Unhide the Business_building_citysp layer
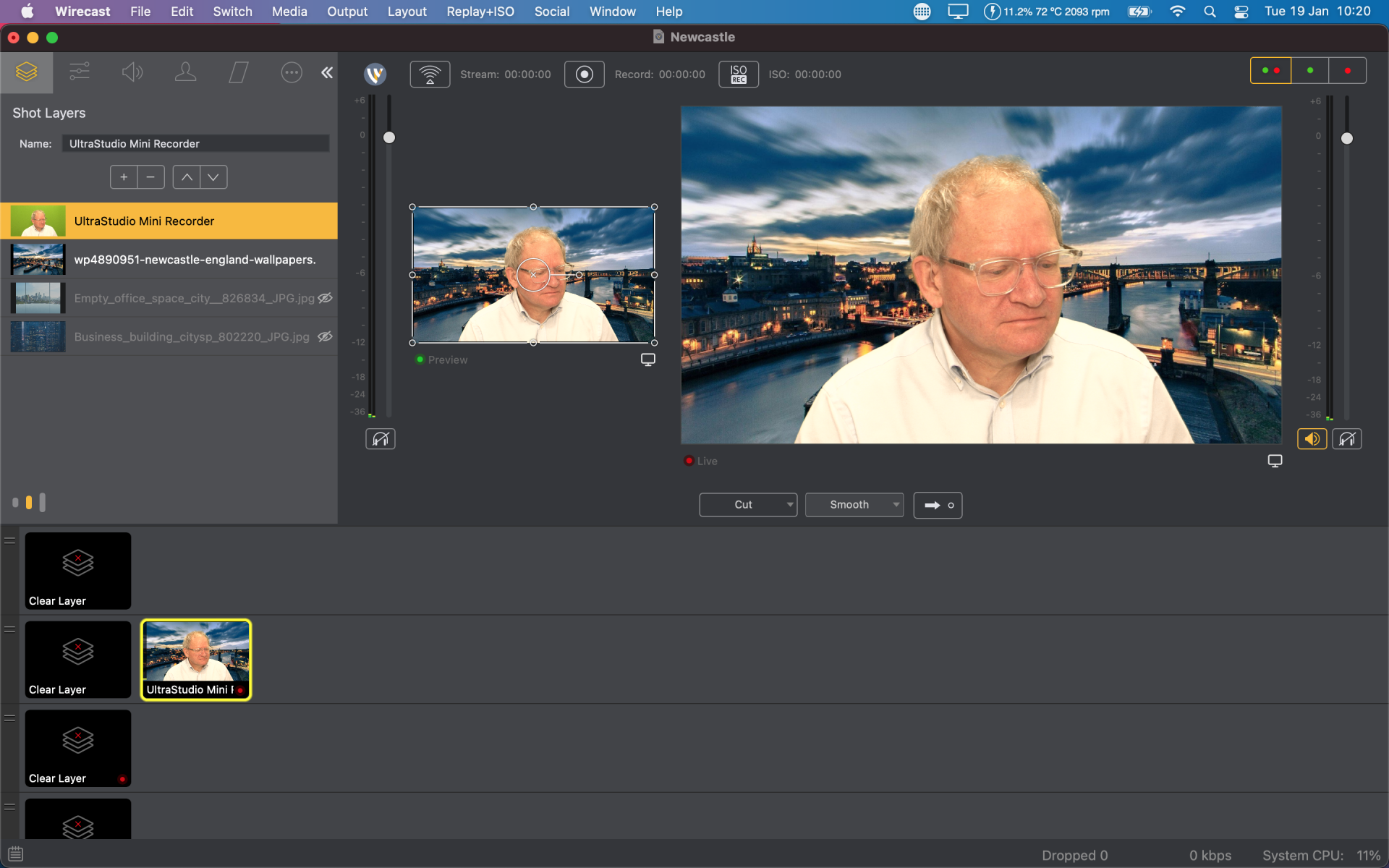1389x868 pixels. click(326, 336)
